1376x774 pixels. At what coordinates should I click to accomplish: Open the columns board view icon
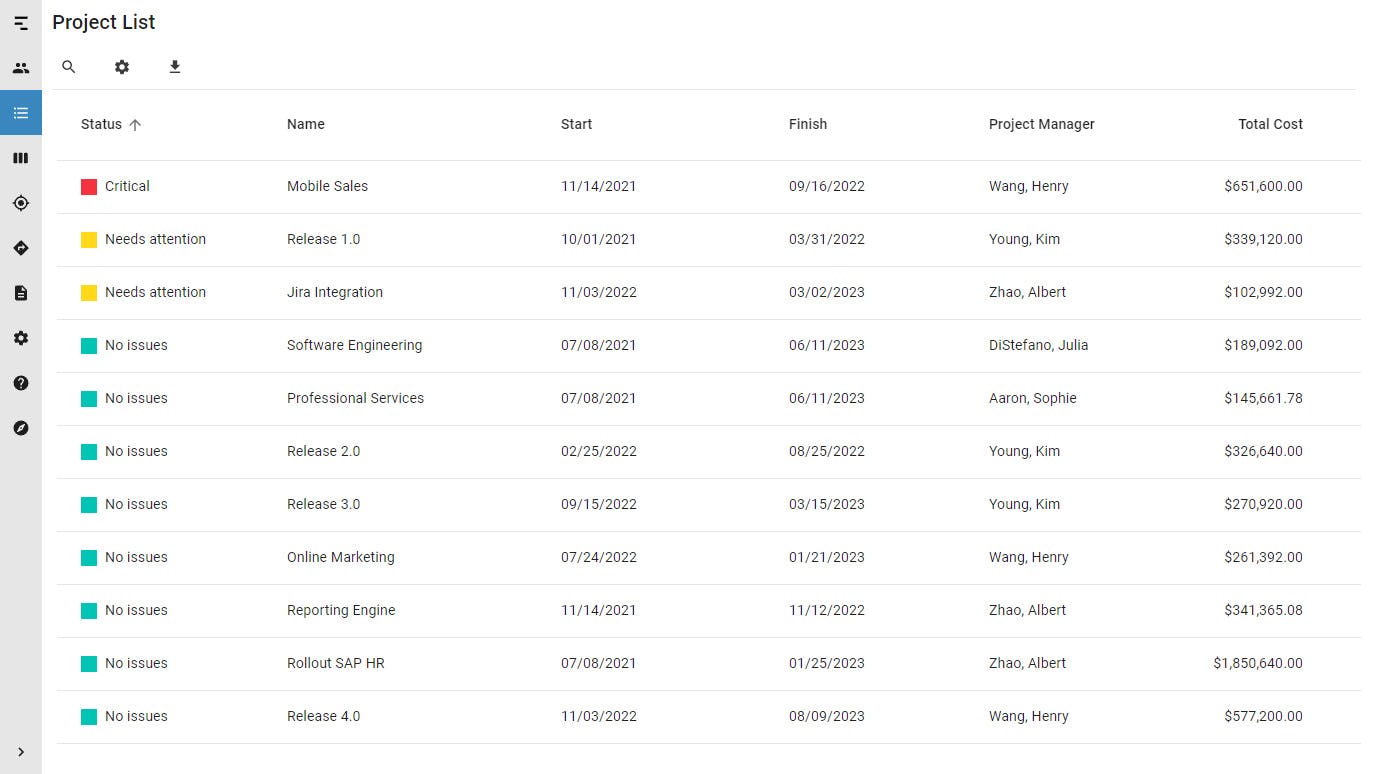pyautogui.click(x=21, y=158)
